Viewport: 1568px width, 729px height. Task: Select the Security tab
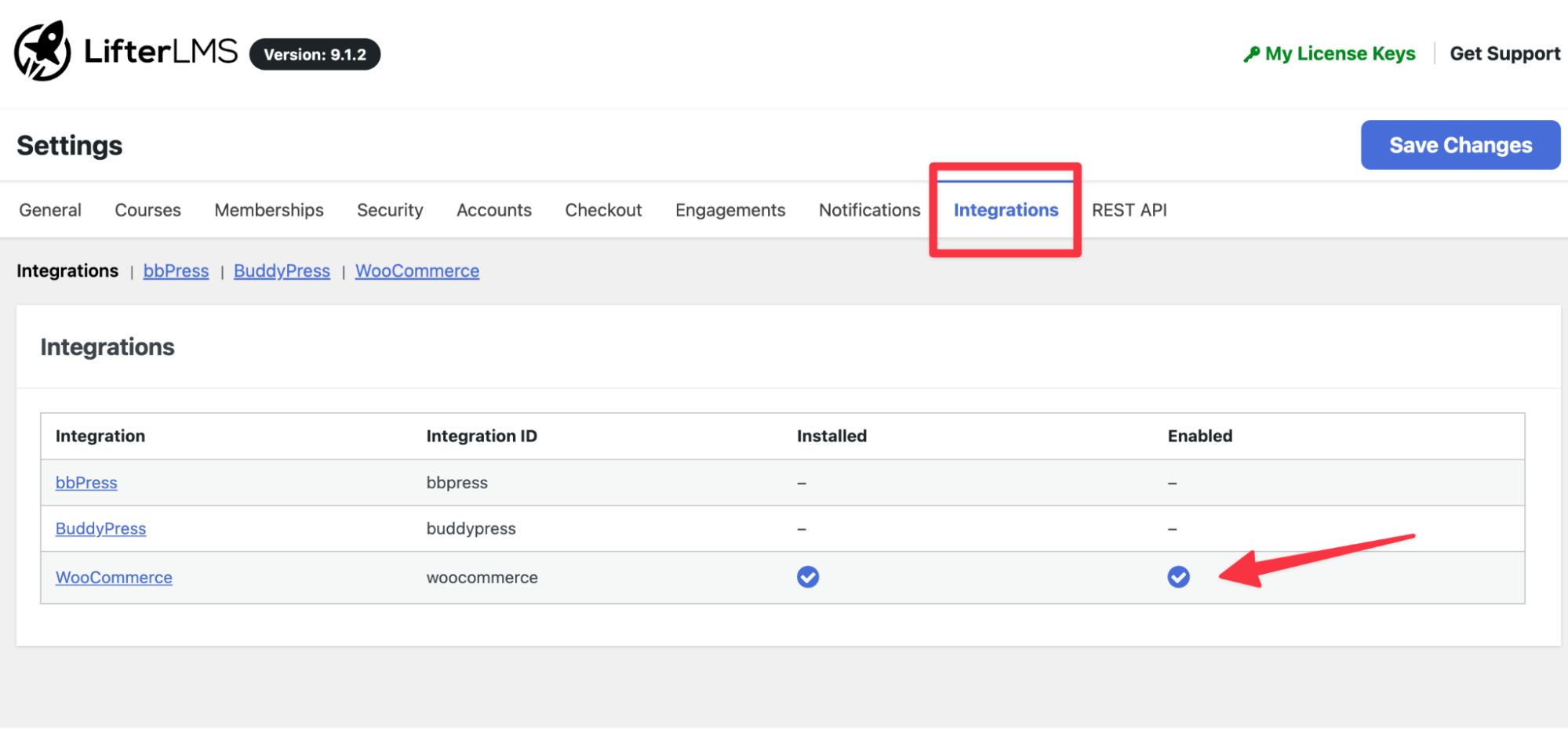click(x=390, y=210)
